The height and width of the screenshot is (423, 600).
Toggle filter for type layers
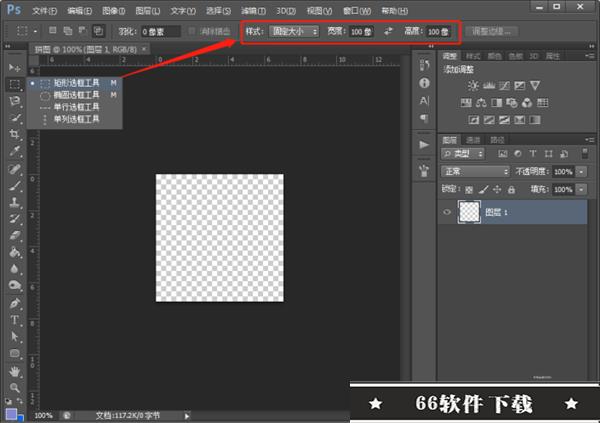[533, 154]
